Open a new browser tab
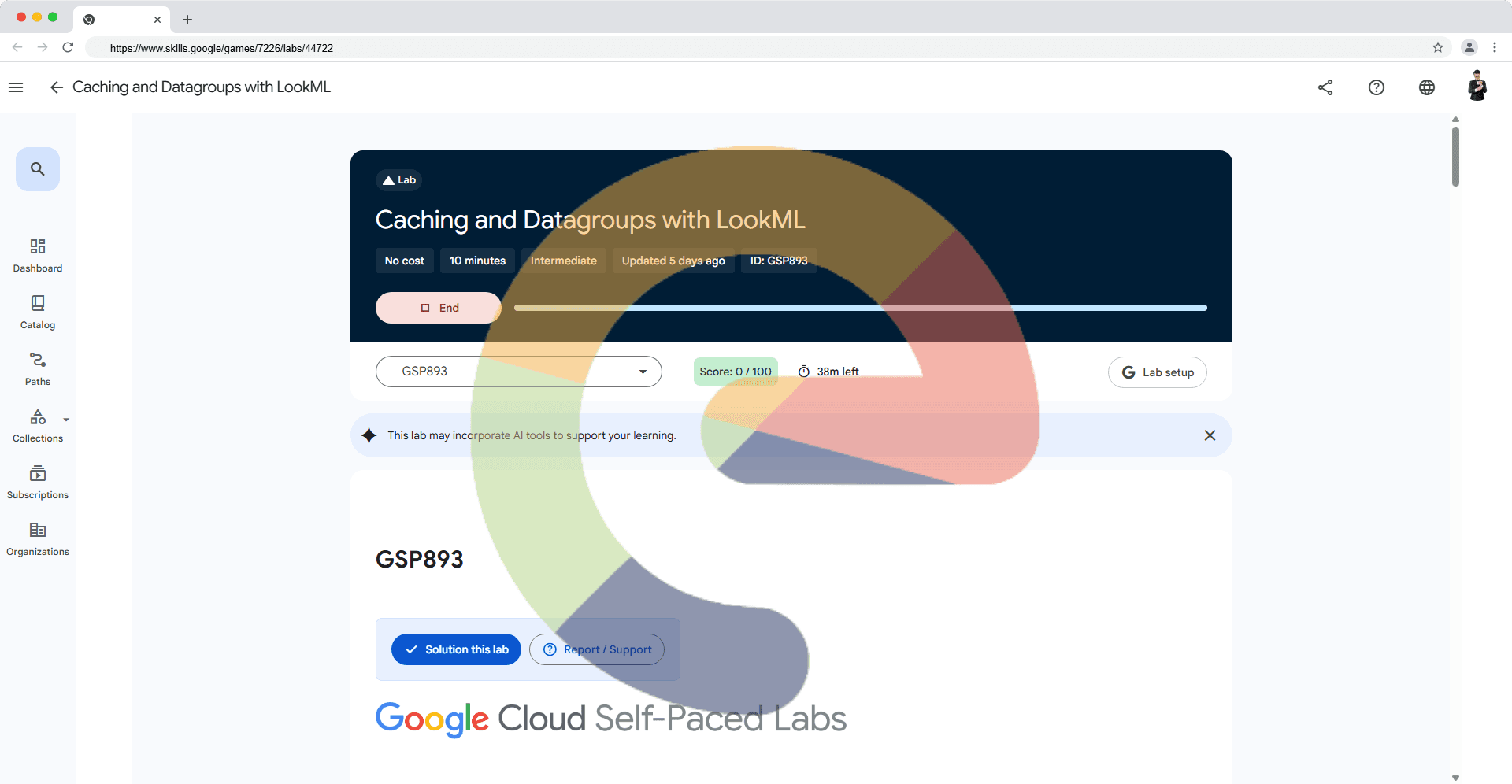Screen dimensions: 1512x784 pos(187,20)
